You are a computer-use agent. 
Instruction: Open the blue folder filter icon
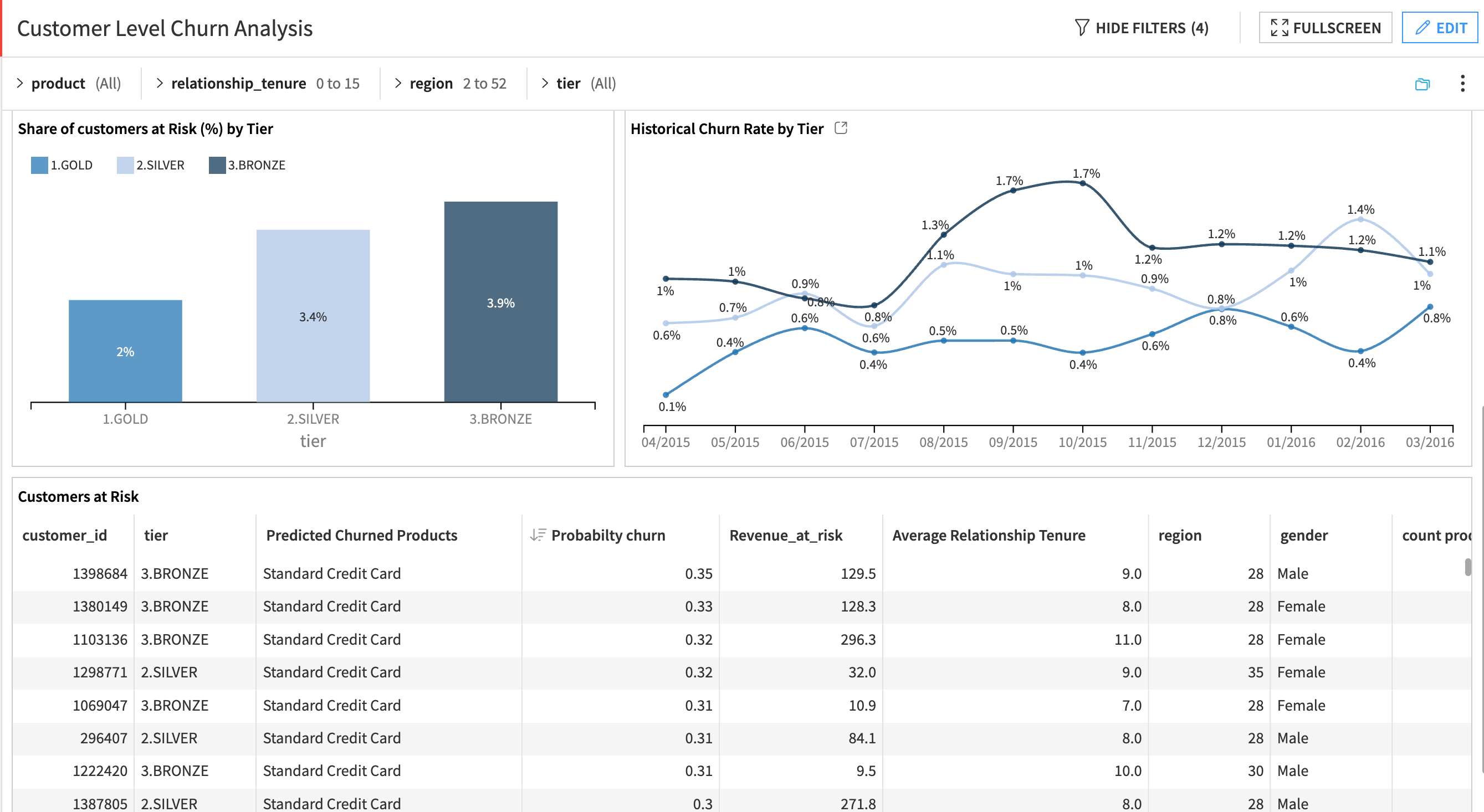pyautogui.click(x=1422, y=84)
